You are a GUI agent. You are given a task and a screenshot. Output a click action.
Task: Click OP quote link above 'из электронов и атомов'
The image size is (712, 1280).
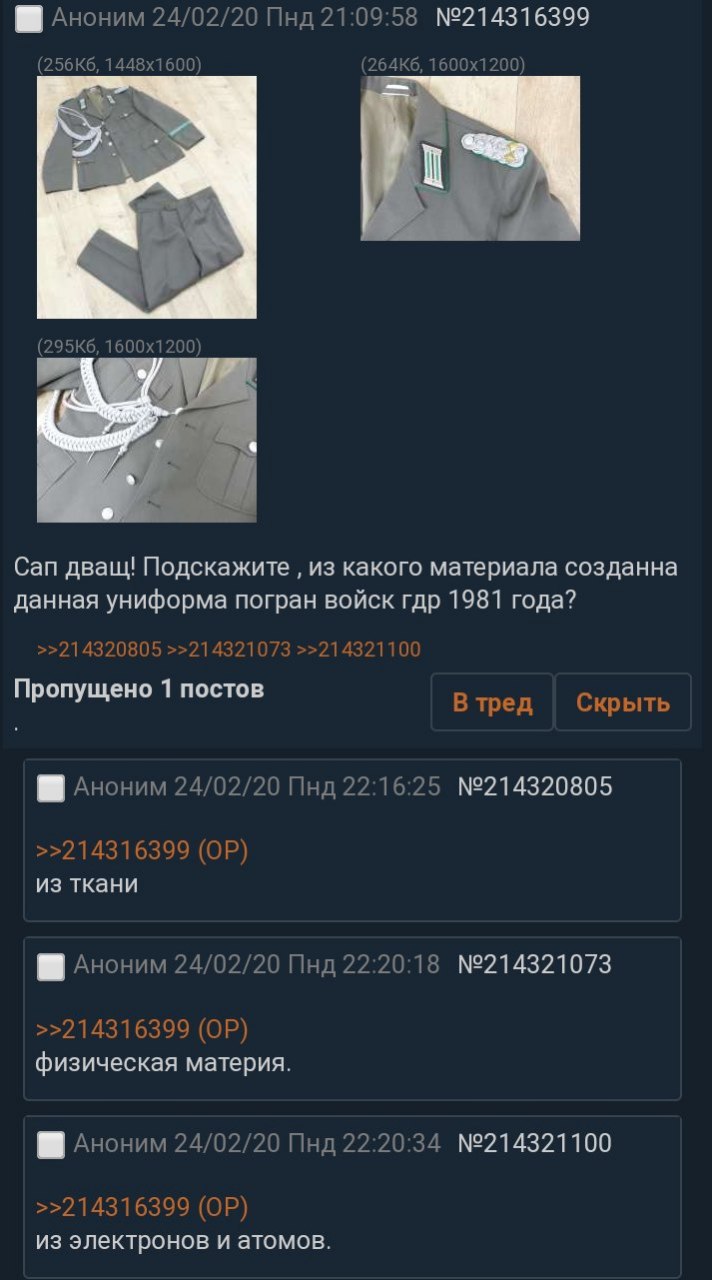(142, 1206)
